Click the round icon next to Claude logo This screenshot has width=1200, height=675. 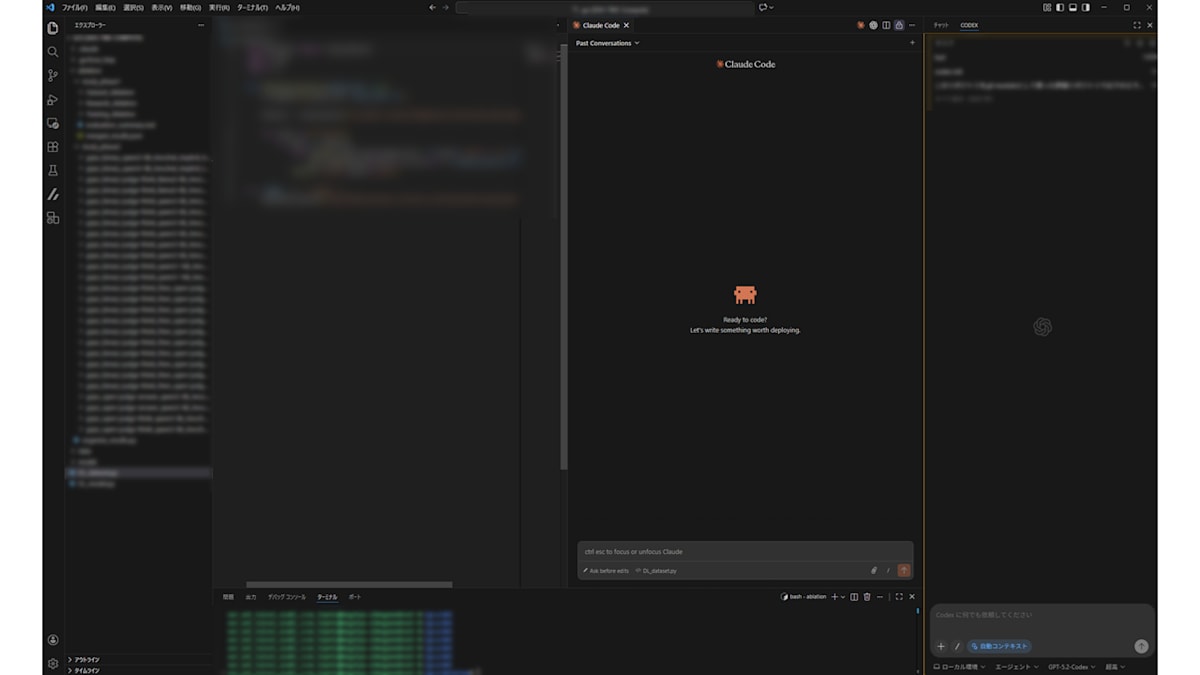(873, 25)
